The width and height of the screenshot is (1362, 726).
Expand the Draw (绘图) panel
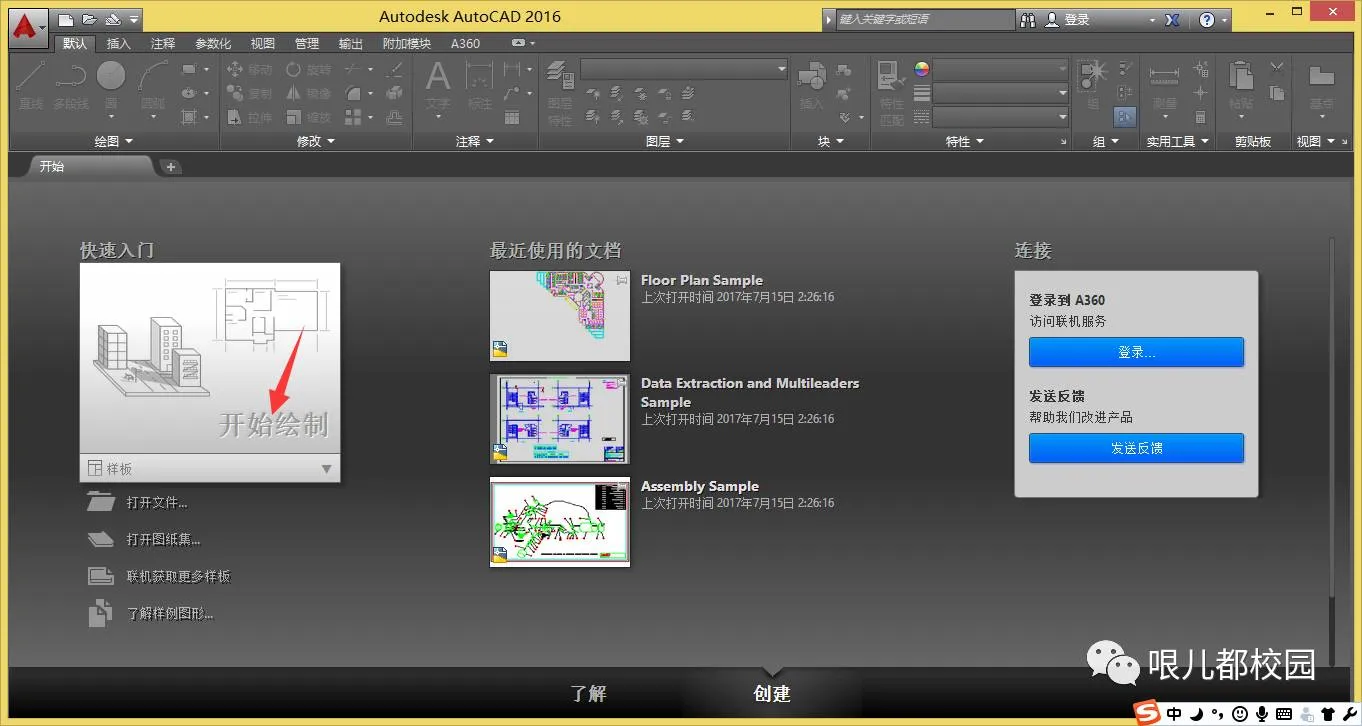[113, 141]
